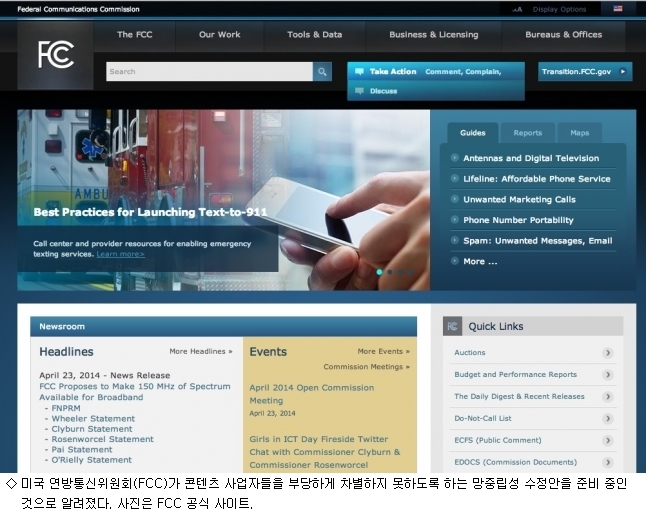Open Antennas and Digital Television guide
The width and height of the screenshot is (646, 513).
(x=531, y=158)
